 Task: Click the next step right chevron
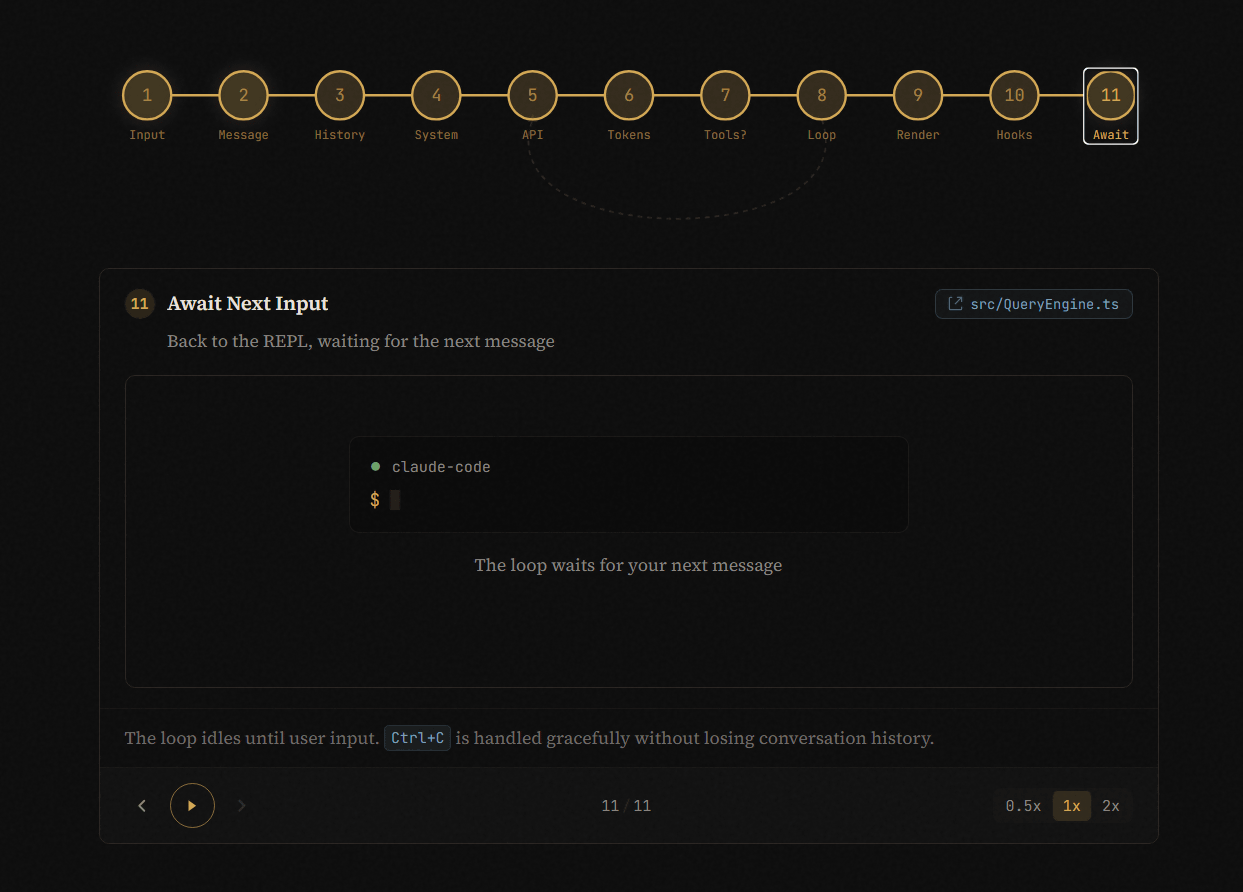[241, 806]
